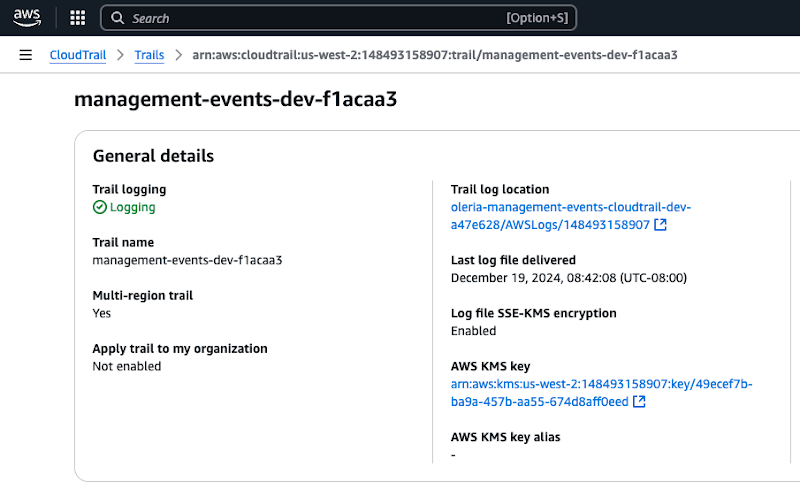Focus the top Search input field
Screen dimensions: 800x490
[338, 18]
